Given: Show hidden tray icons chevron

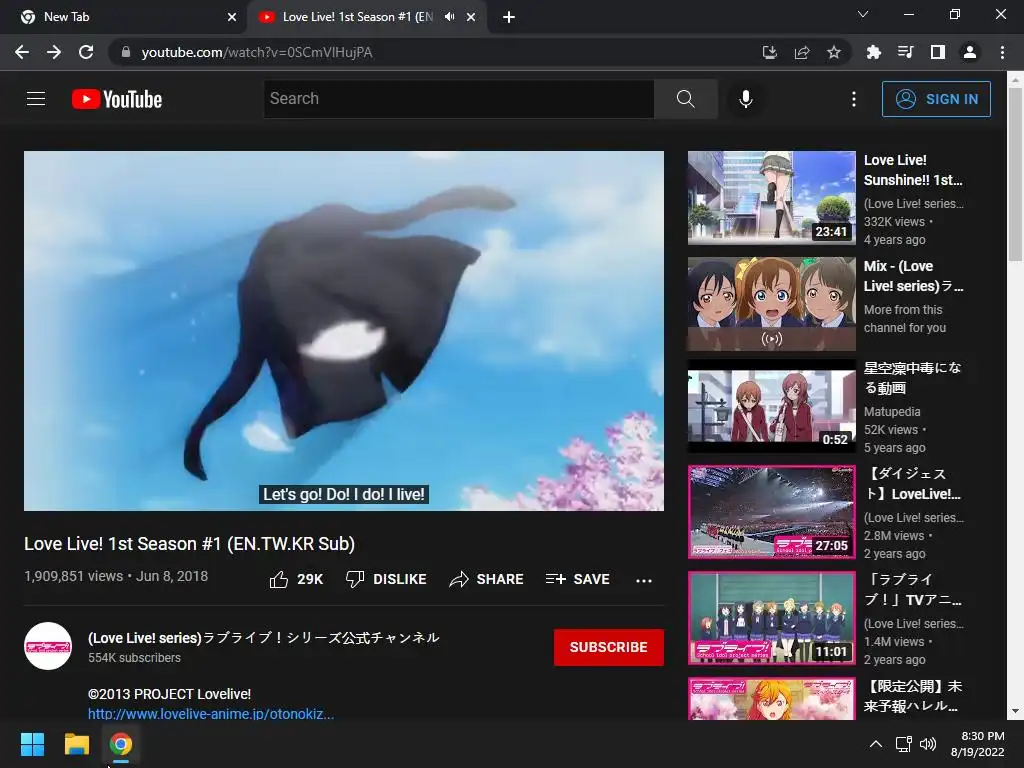Looking at the screenshot, I should coord(876,744).
